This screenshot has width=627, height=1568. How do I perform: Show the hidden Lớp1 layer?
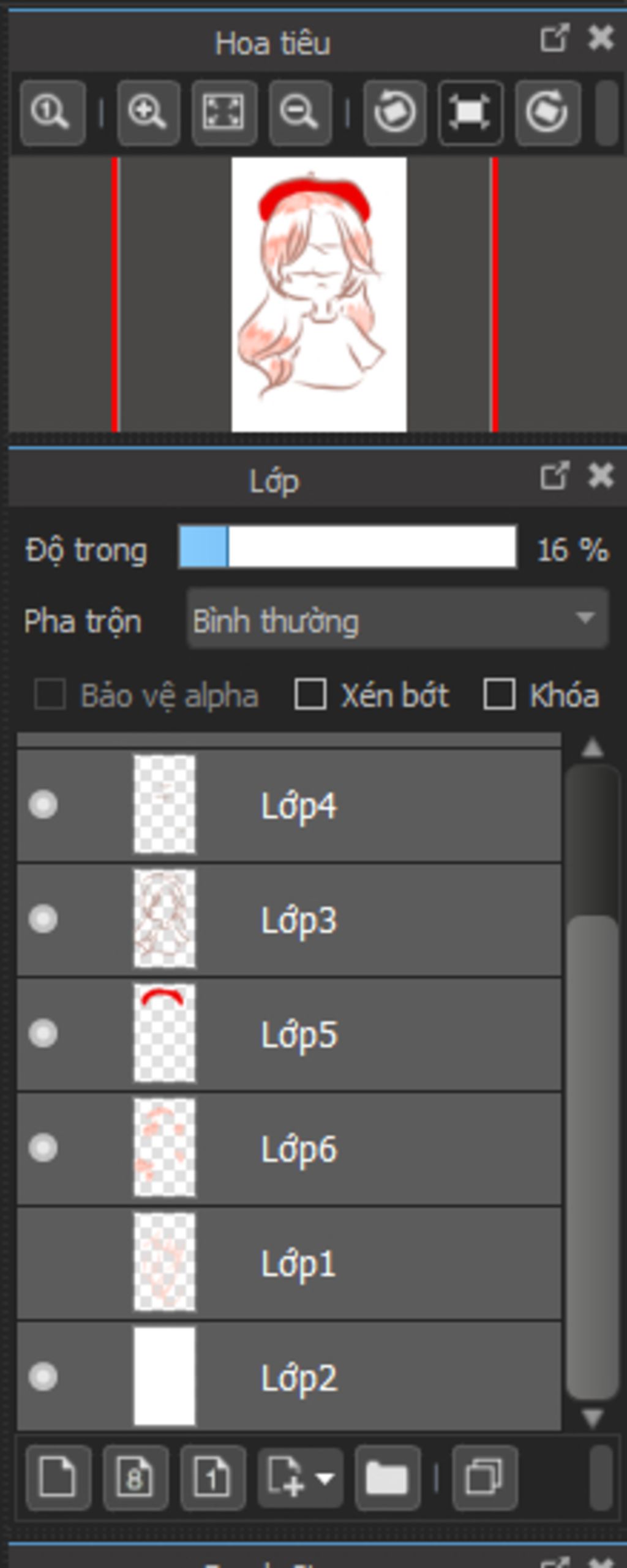click(x=43, y=1262)
